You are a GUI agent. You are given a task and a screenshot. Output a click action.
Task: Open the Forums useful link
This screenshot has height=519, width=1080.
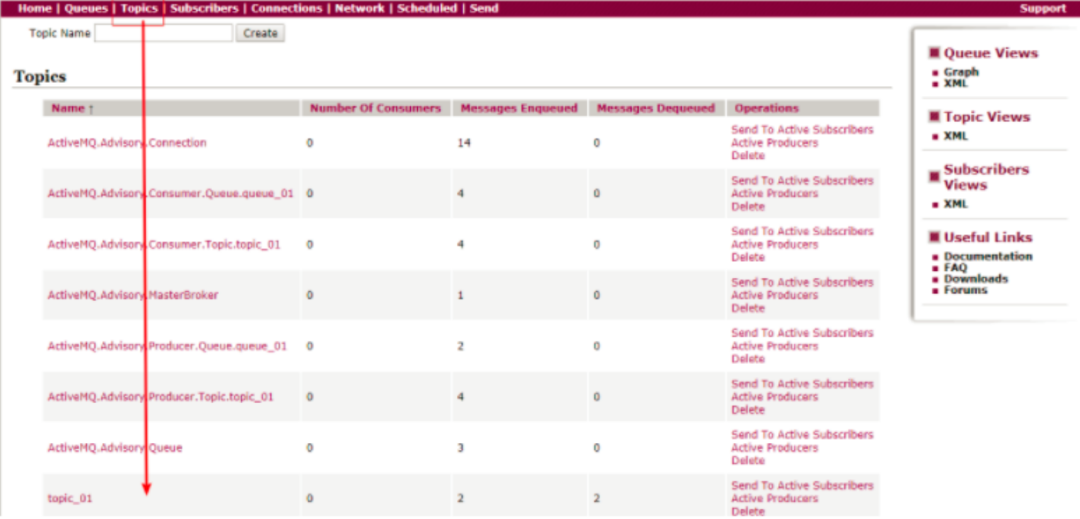pos(965,290)
